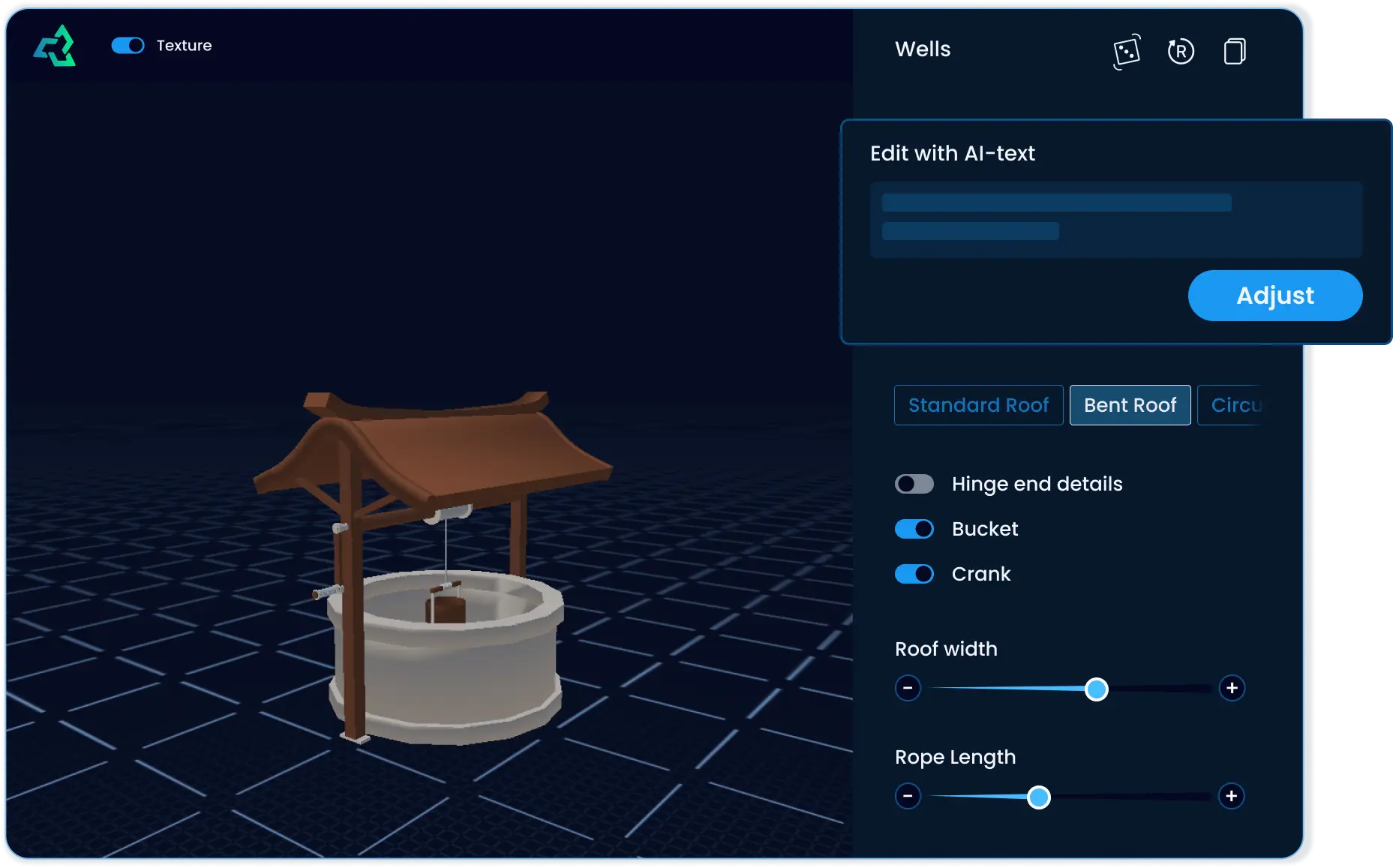This screenshot has height=868, width=1393.
Task: Click the Hinge end details label
Action: (x=1037, y=484)
